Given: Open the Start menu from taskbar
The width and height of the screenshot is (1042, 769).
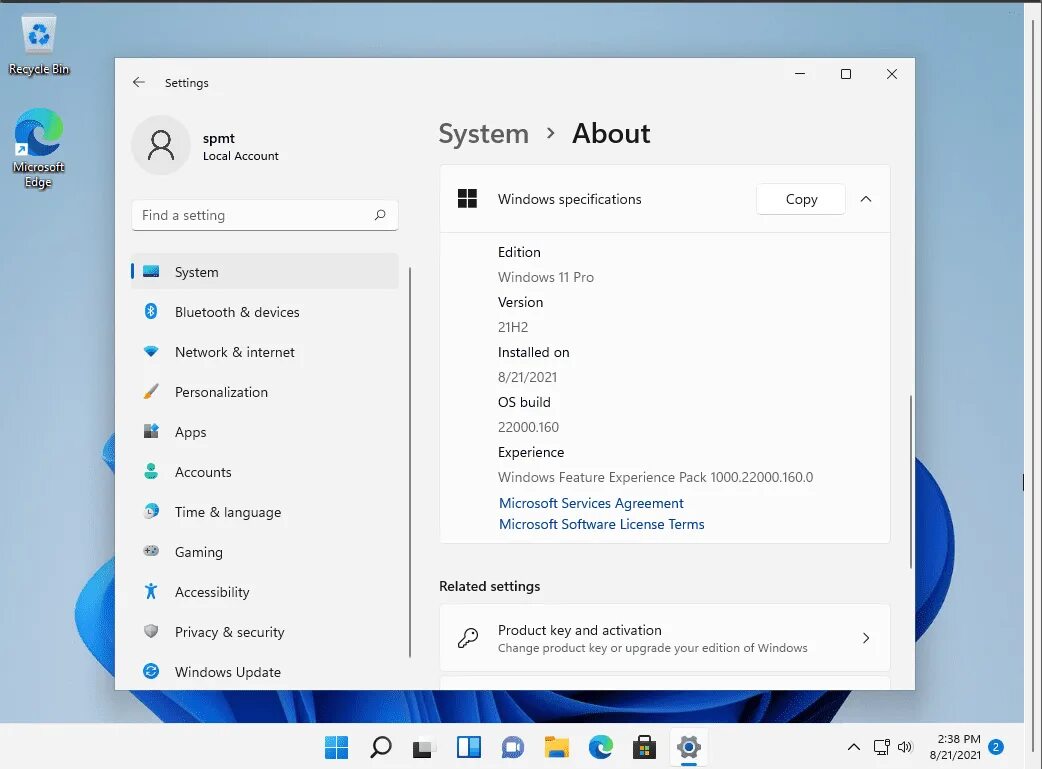Looking at the screenshot, I should pos(336,748).
